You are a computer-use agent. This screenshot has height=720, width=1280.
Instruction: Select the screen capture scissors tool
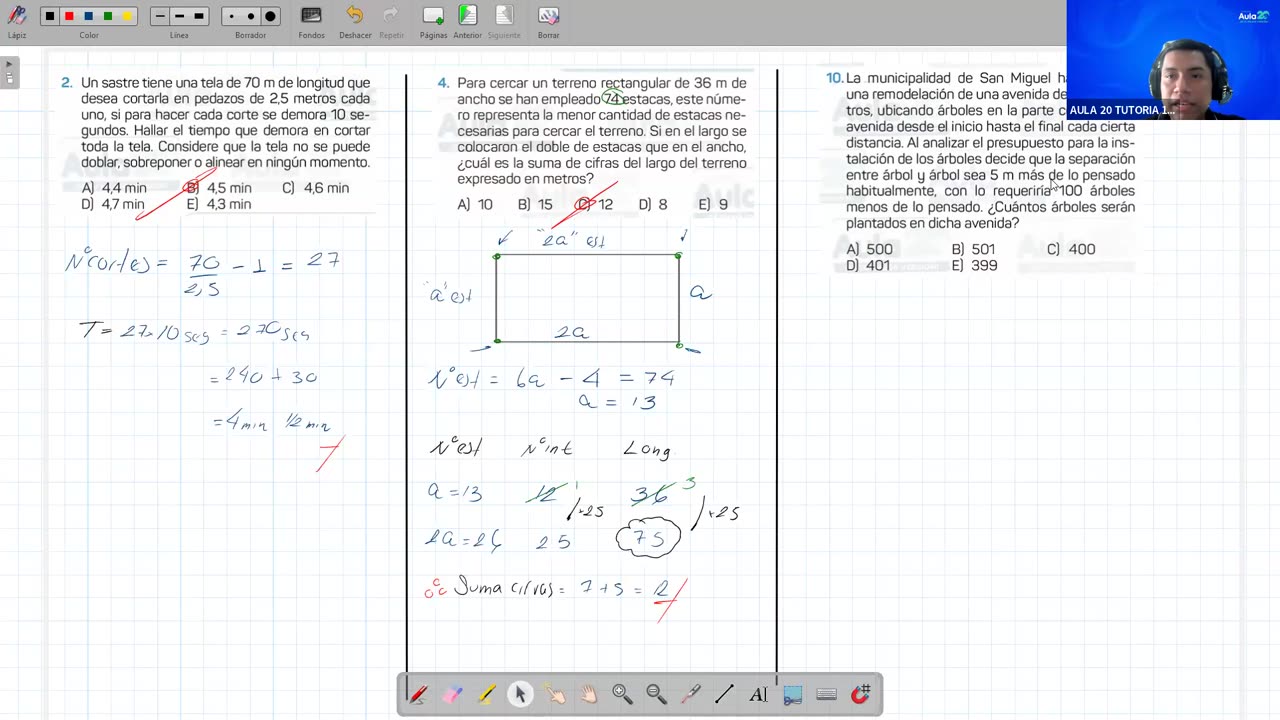tap(792, 694)
